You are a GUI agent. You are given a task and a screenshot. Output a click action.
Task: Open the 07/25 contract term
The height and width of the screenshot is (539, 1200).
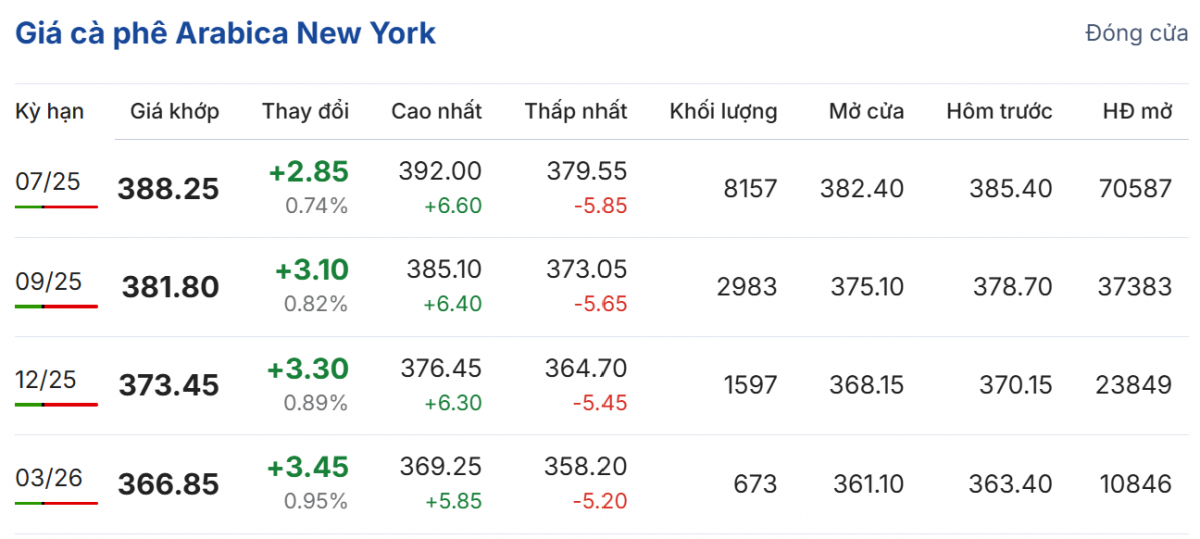(x=47, y=181)
